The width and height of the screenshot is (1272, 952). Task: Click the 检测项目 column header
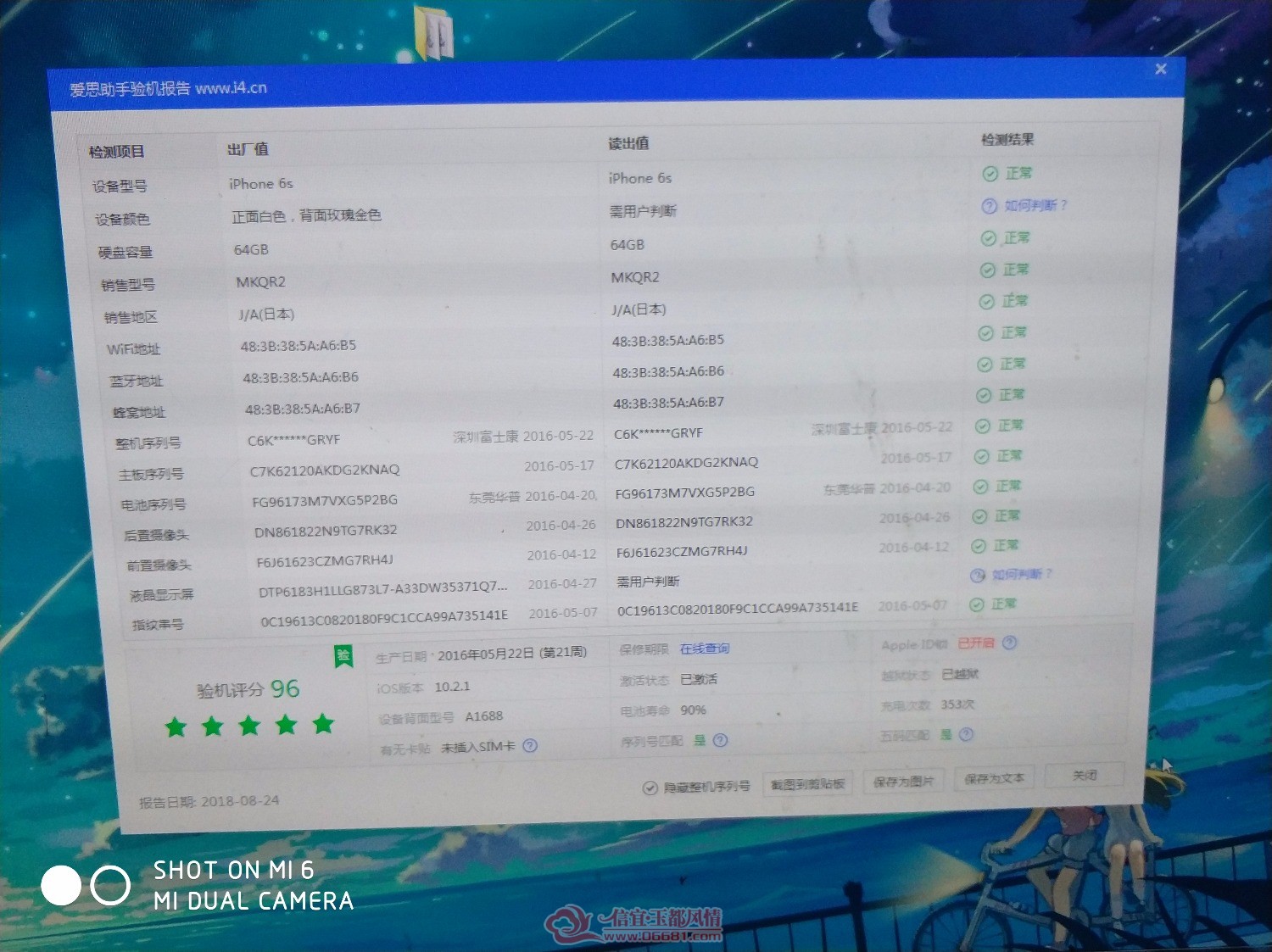pyautogui.click(x=117, y=152)
